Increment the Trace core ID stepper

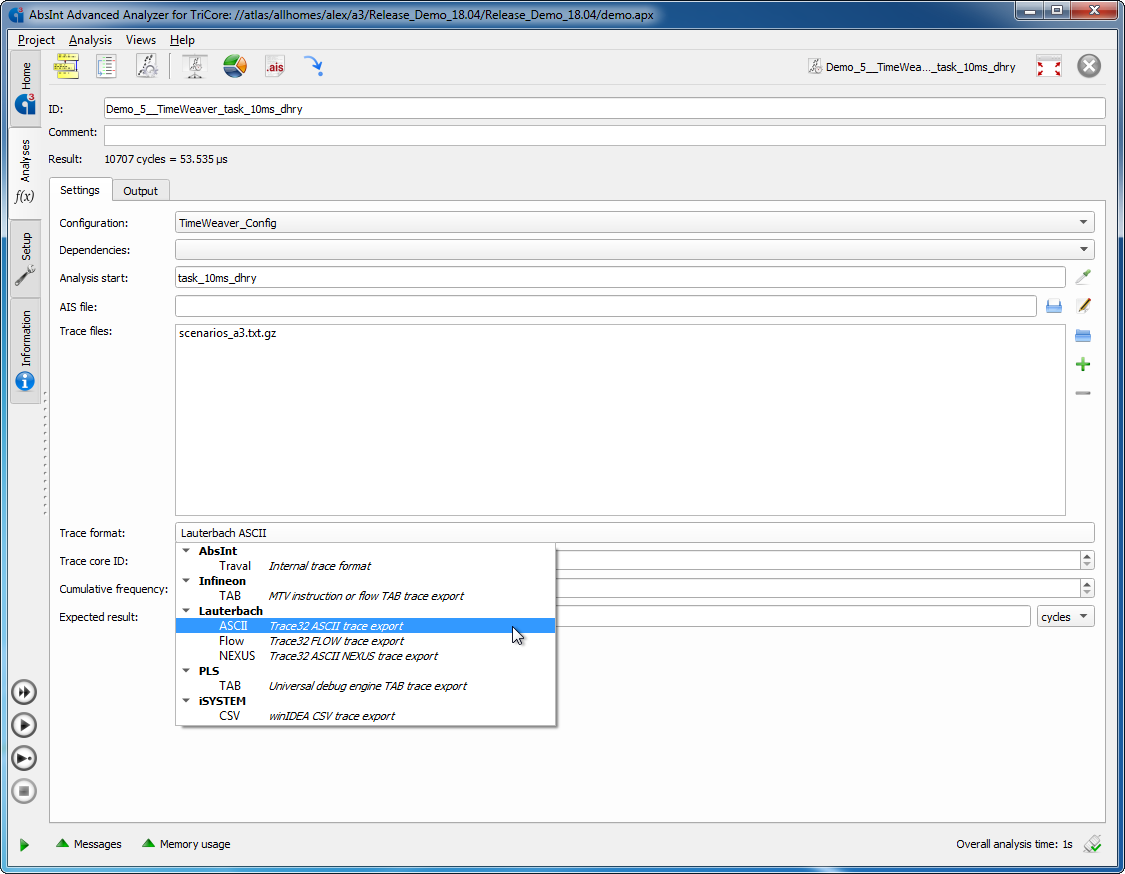coord(1087,556)
